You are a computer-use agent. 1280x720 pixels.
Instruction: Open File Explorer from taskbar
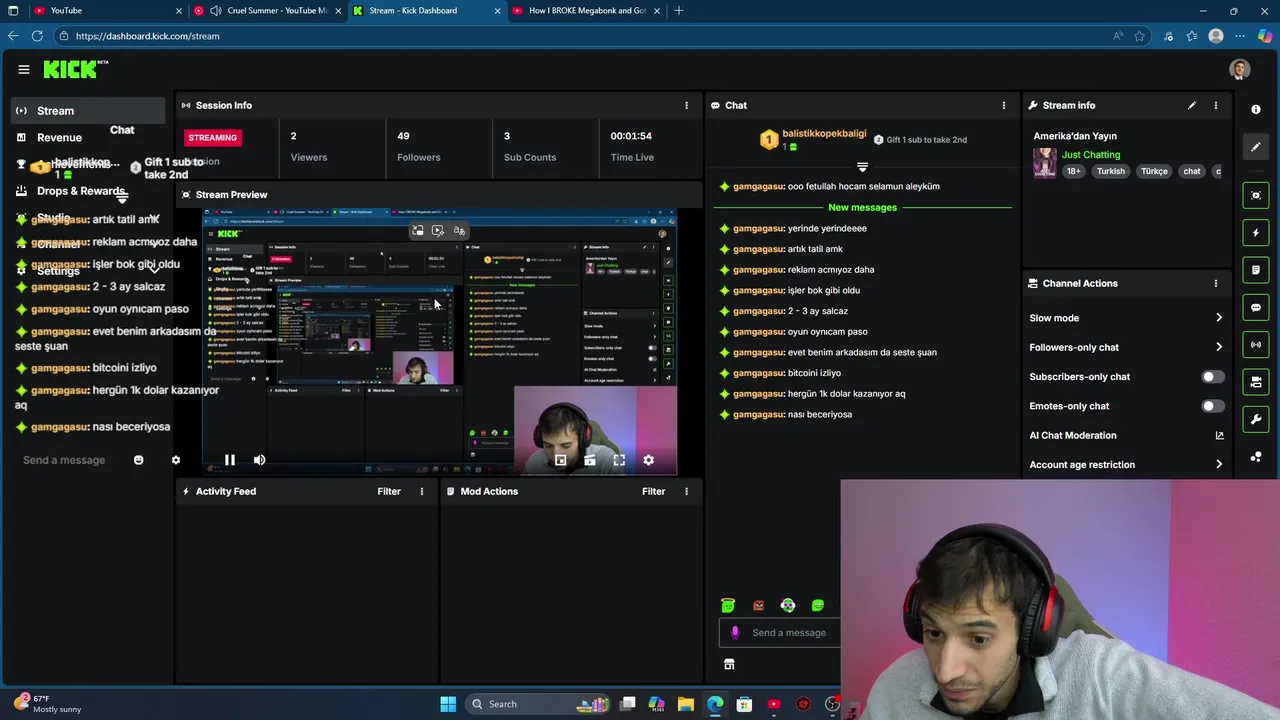pos(685,704)
